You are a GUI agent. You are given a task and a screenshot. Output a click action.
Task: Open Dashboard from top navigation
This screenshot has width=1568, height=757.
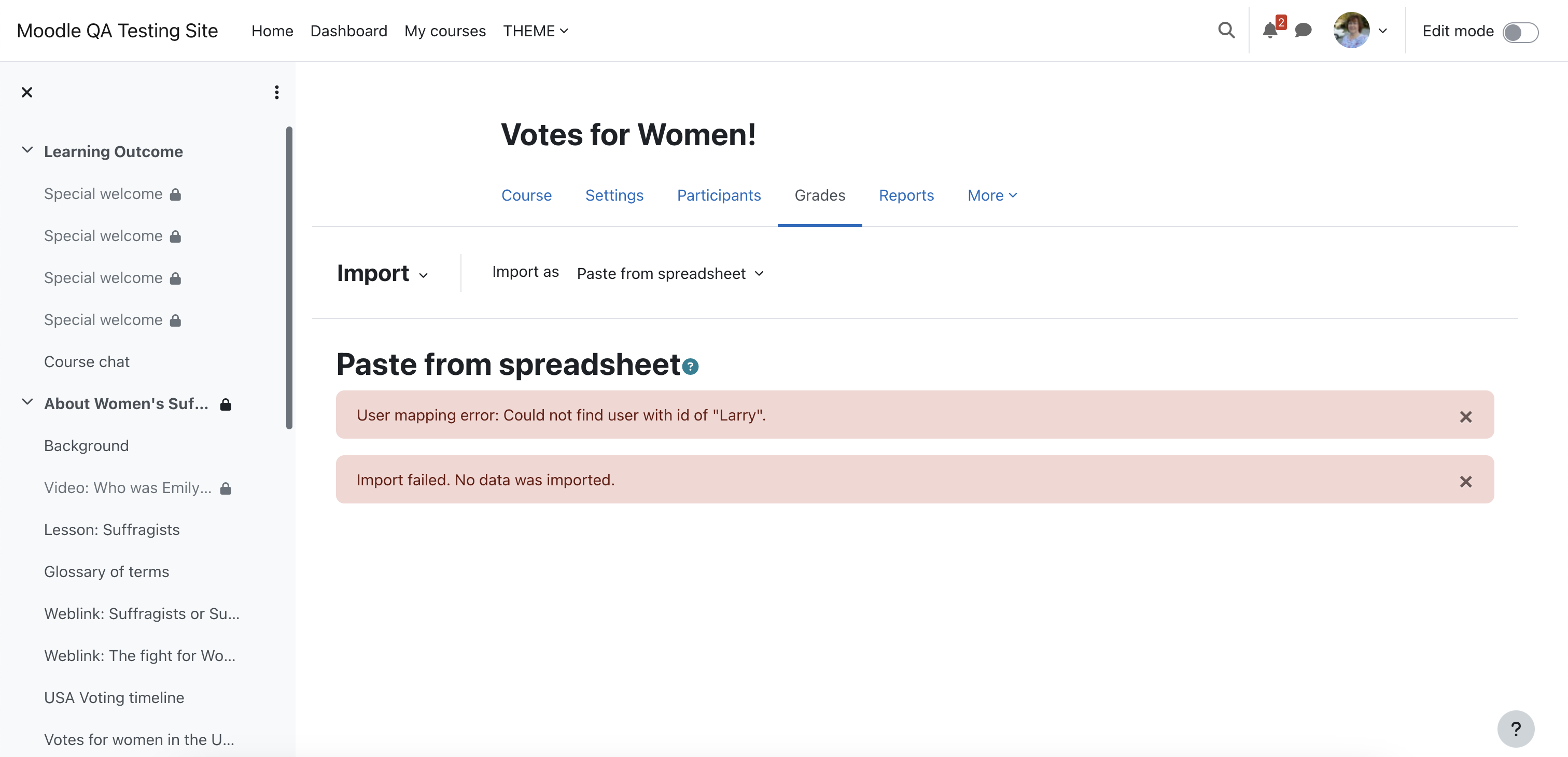coord(349,31)
